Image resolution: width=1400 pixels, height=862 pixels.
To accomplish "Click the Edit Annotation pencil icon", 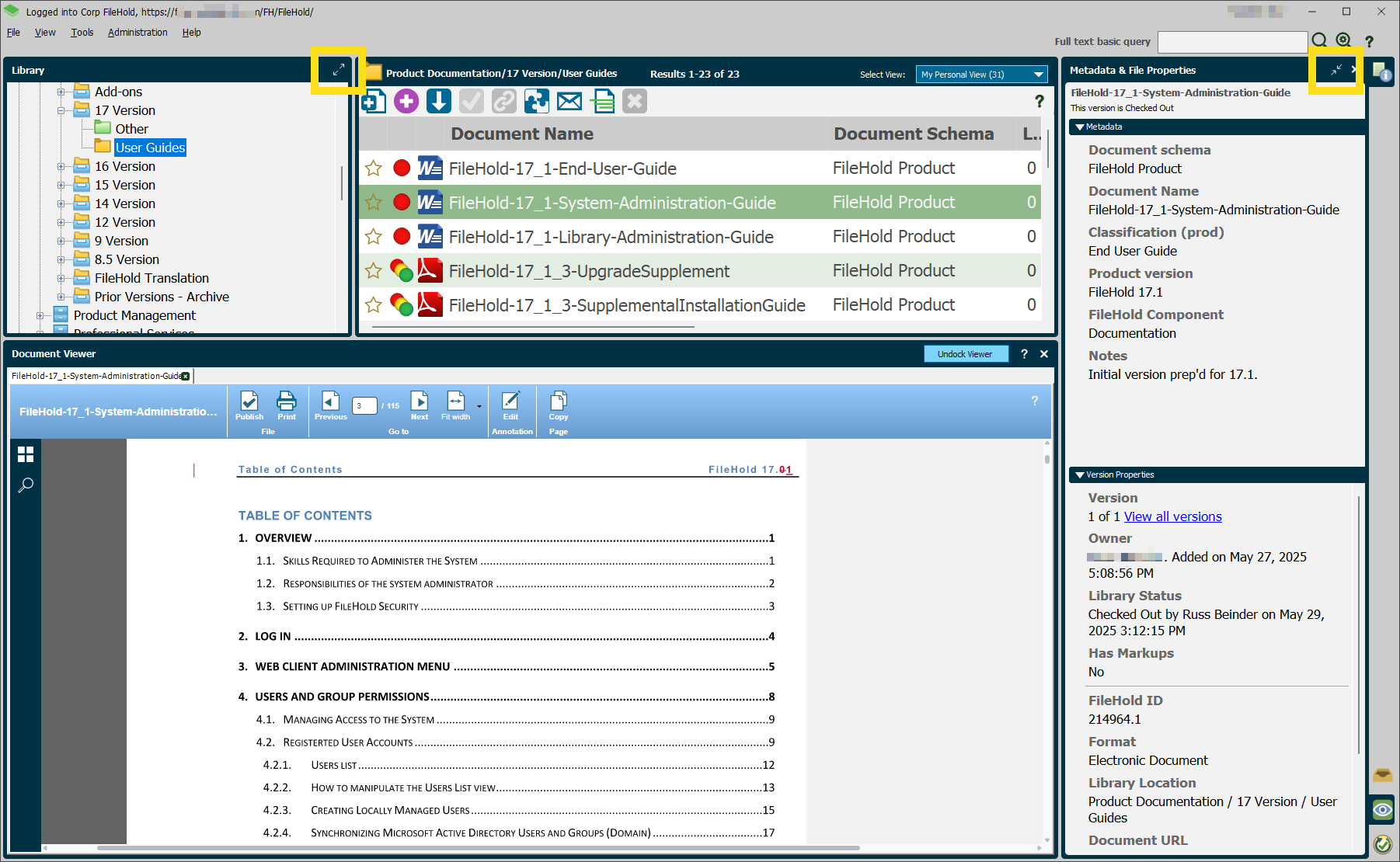I will (510, 405).
